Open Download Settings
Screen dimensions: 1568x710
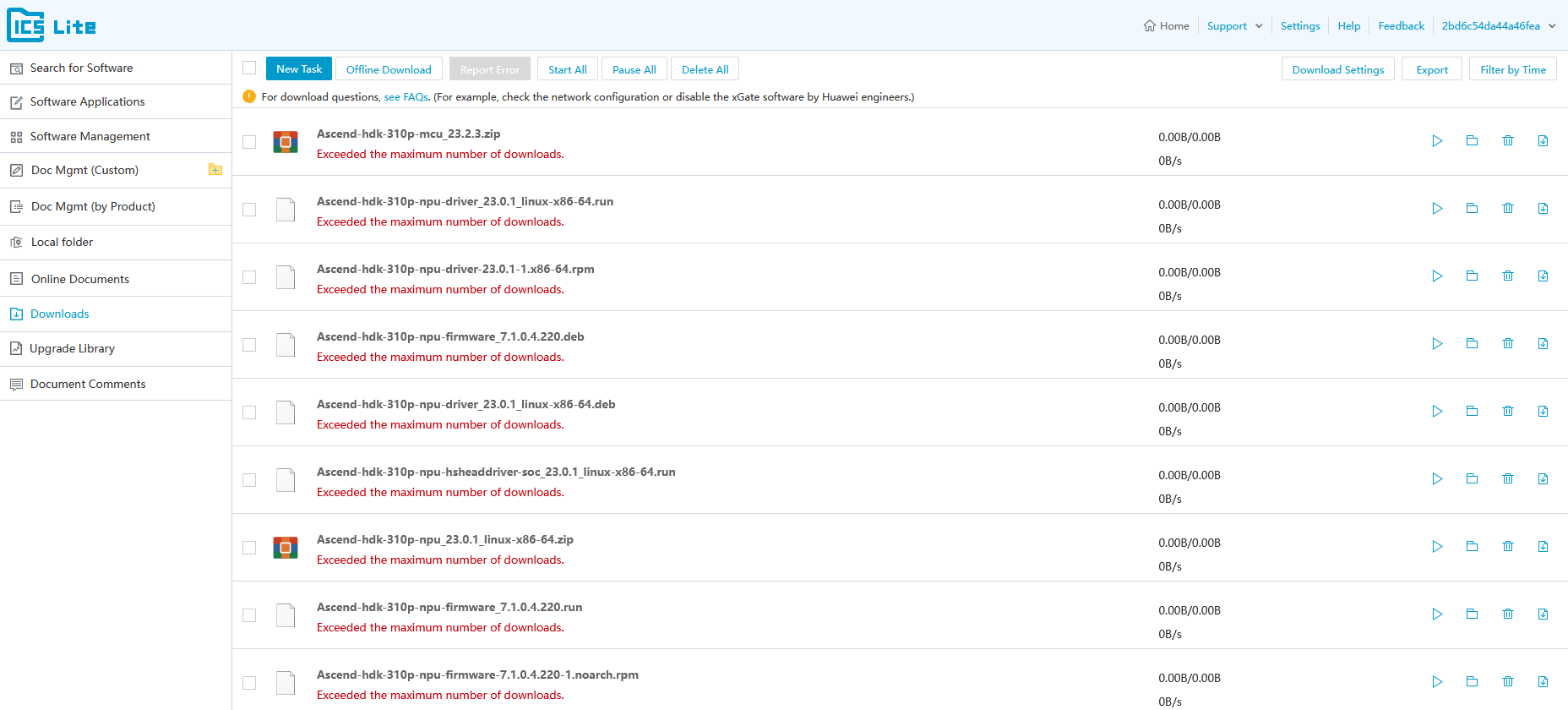tap(1338, 69)
